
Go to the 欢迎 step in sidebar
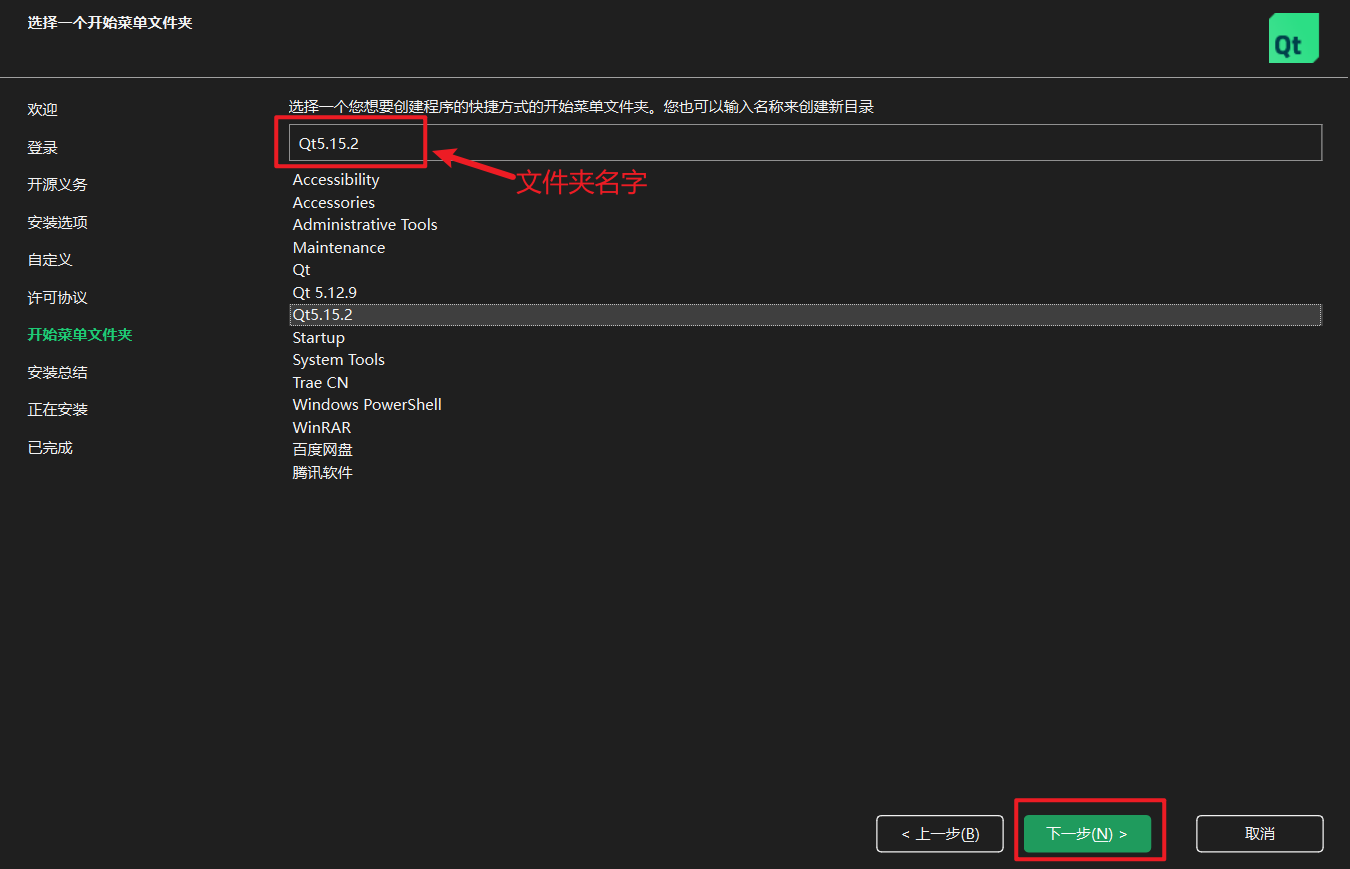(x=43, y=110)
